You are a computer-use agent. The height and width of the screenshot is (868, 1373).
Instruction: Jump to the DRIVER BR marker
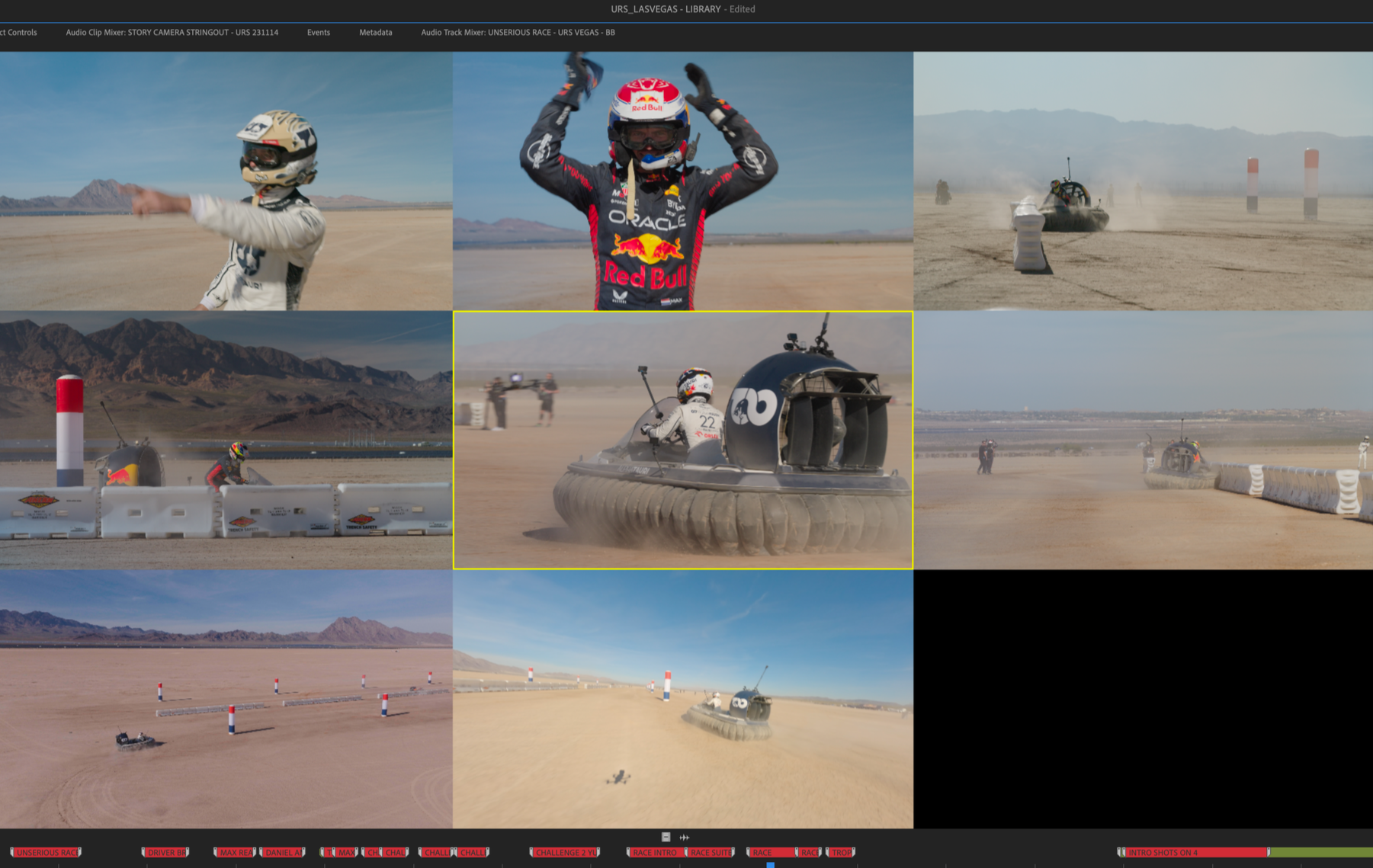[165, 852]
